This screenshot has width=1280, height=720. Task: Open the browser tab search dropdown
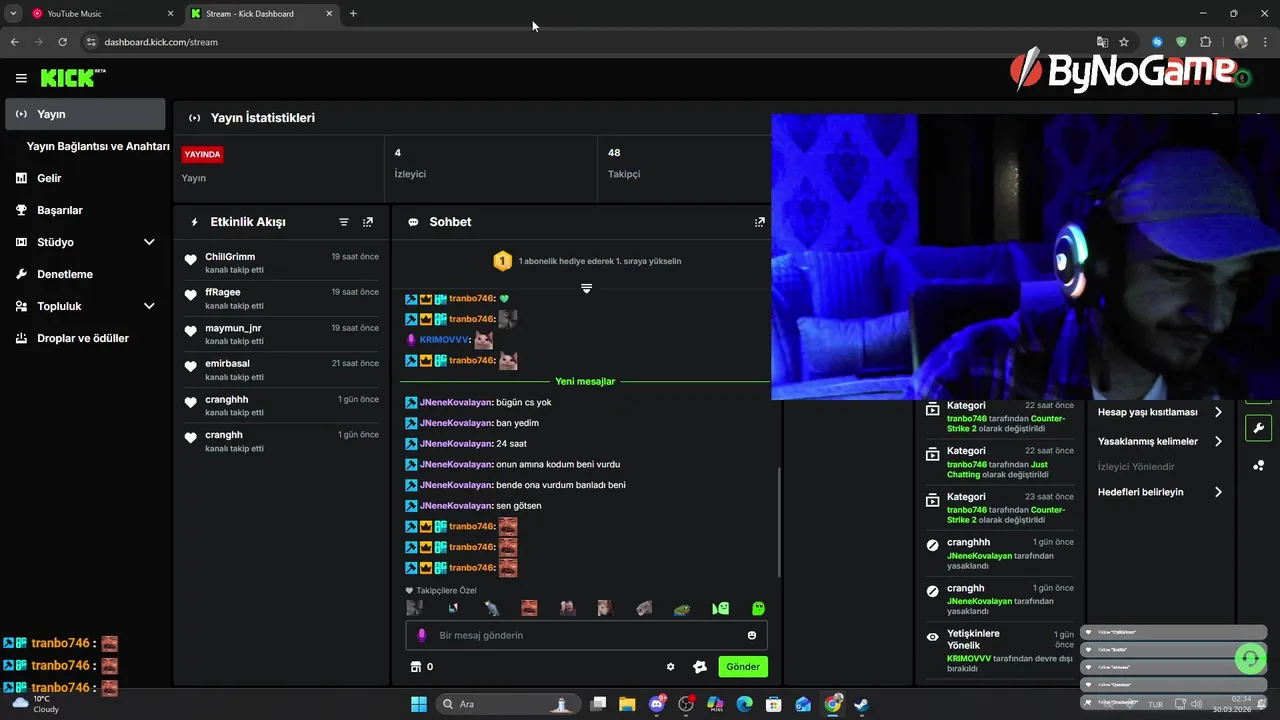[x=13, y=14]
